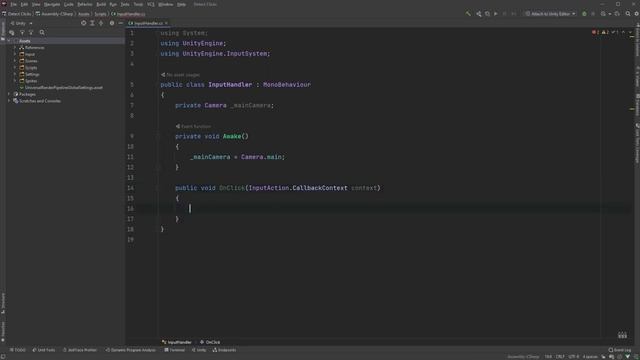
Task: Open the Terminal tool window
Action: click(175, 350)
